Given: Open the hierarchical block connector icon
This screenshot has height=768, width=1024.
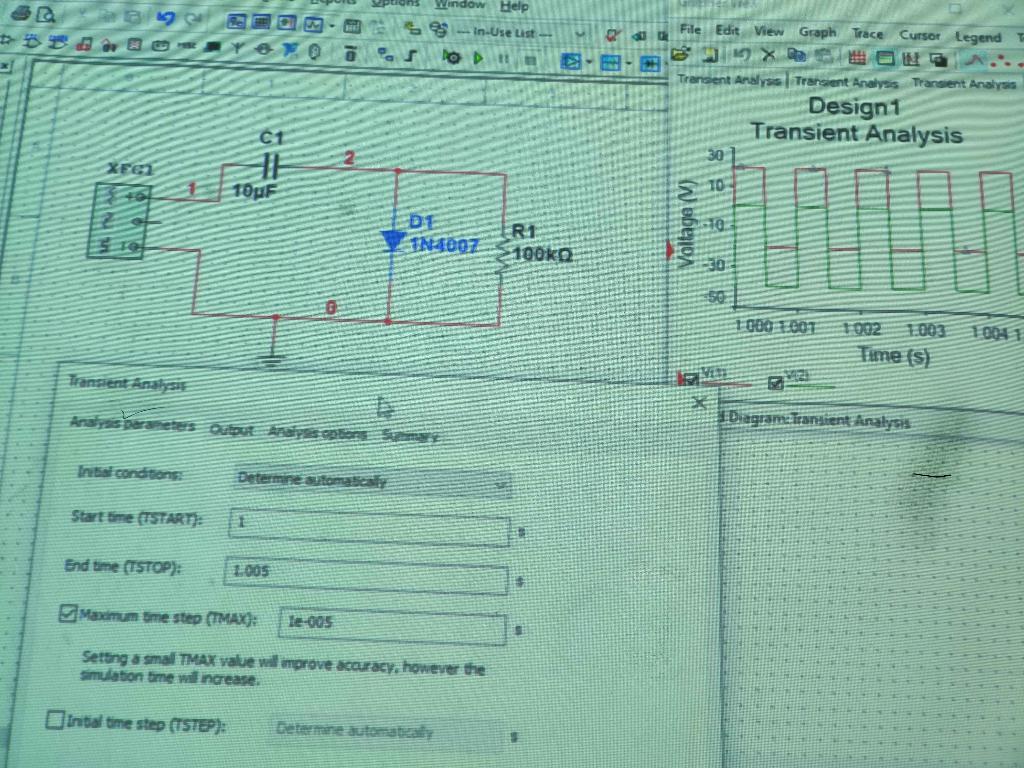Looking at the screenshot, I should point(385,54).
